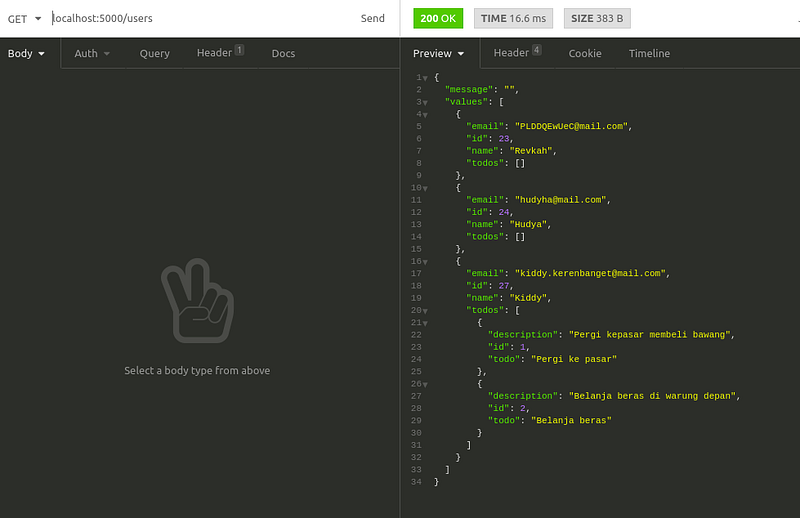Click the response Header count badge 4

(537, 50)
